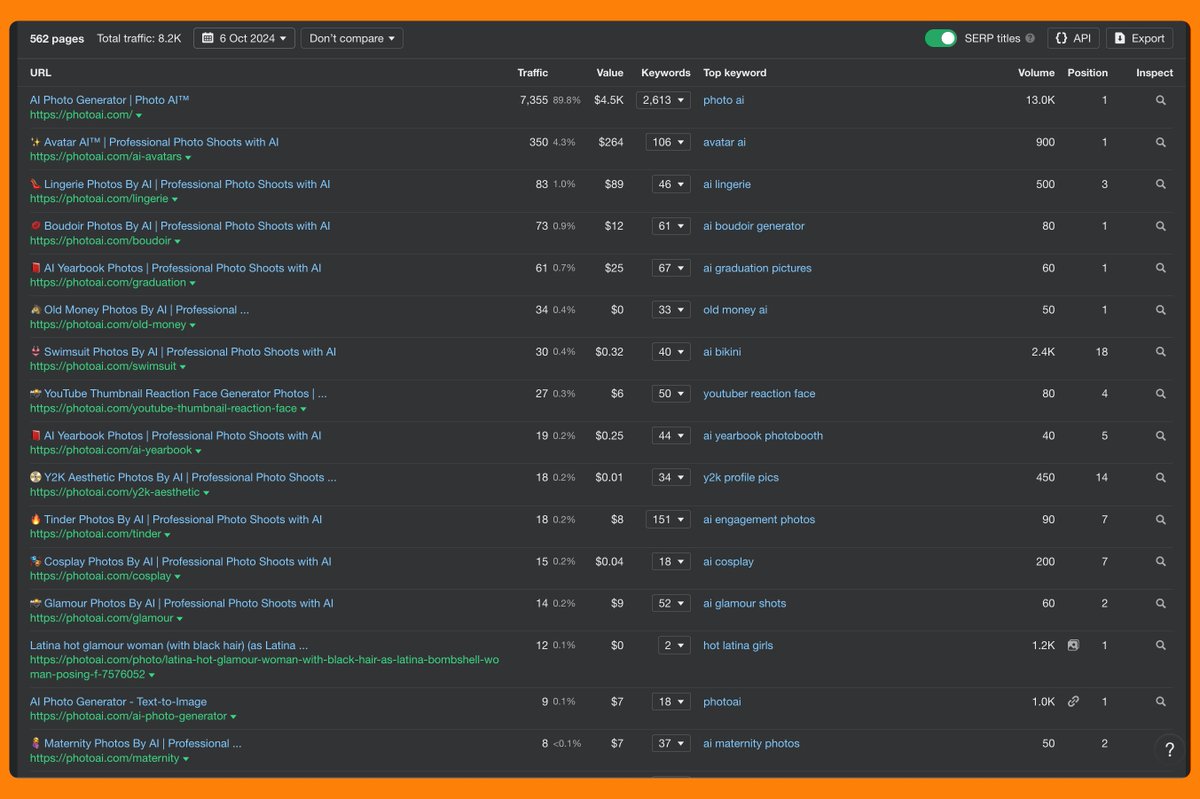Viewport: 1200px width, 799px height.
Task: Inspect the ai lingerie keyword row
Action: click(x=1160, y=184)
